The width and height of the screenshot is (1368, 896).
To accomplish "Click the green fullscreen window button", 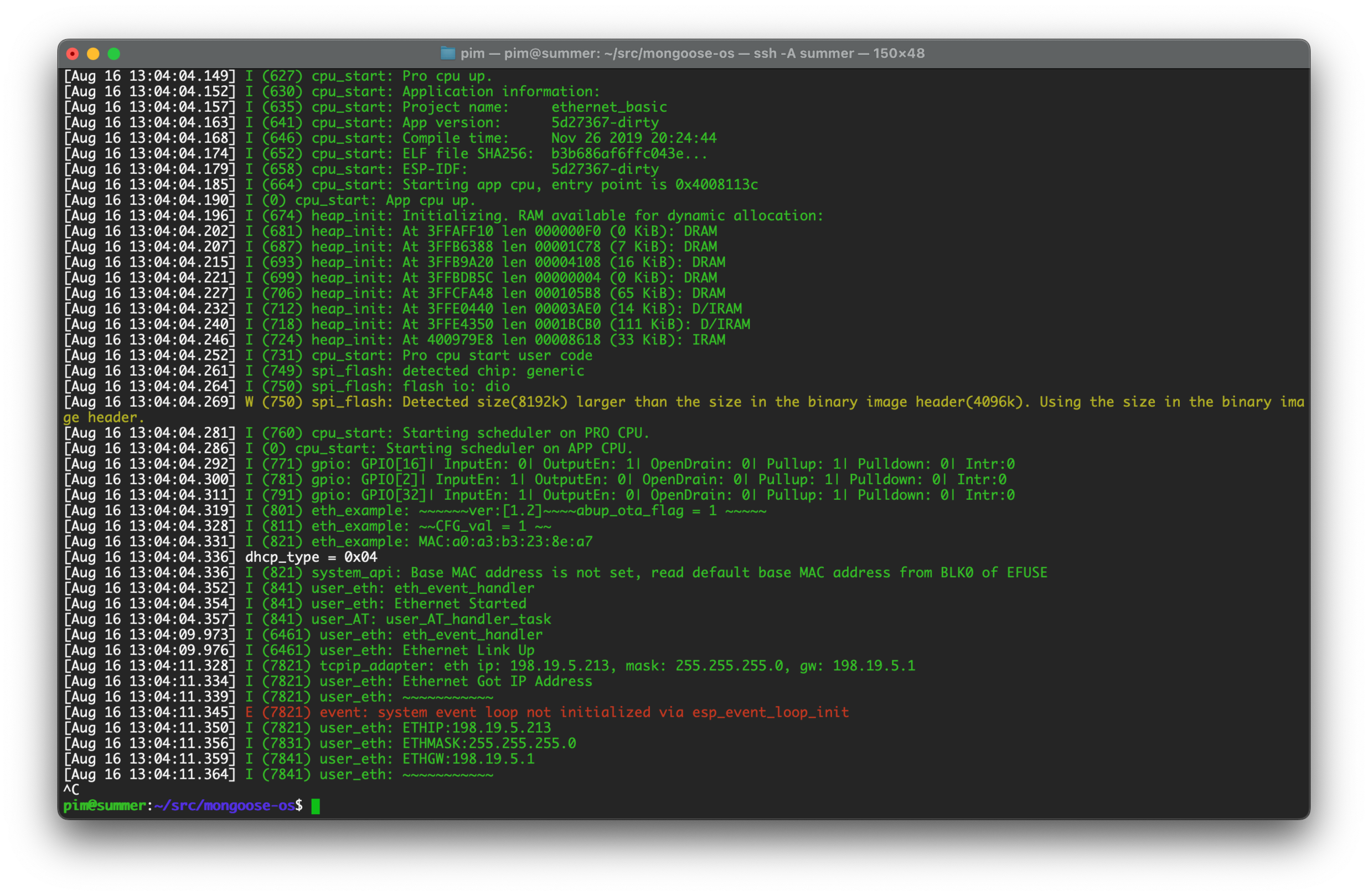I will [x=114, y=54].
